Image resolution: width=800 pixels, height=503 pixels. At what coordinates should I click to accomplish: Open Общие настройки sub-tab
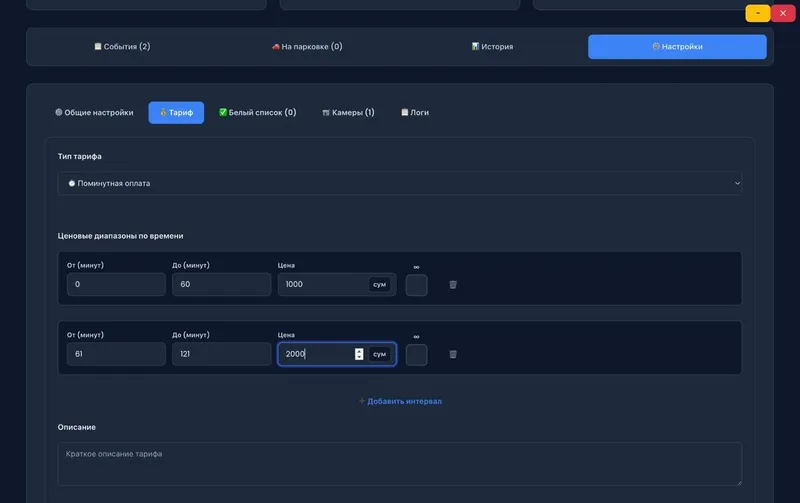[x=94, y=112]
